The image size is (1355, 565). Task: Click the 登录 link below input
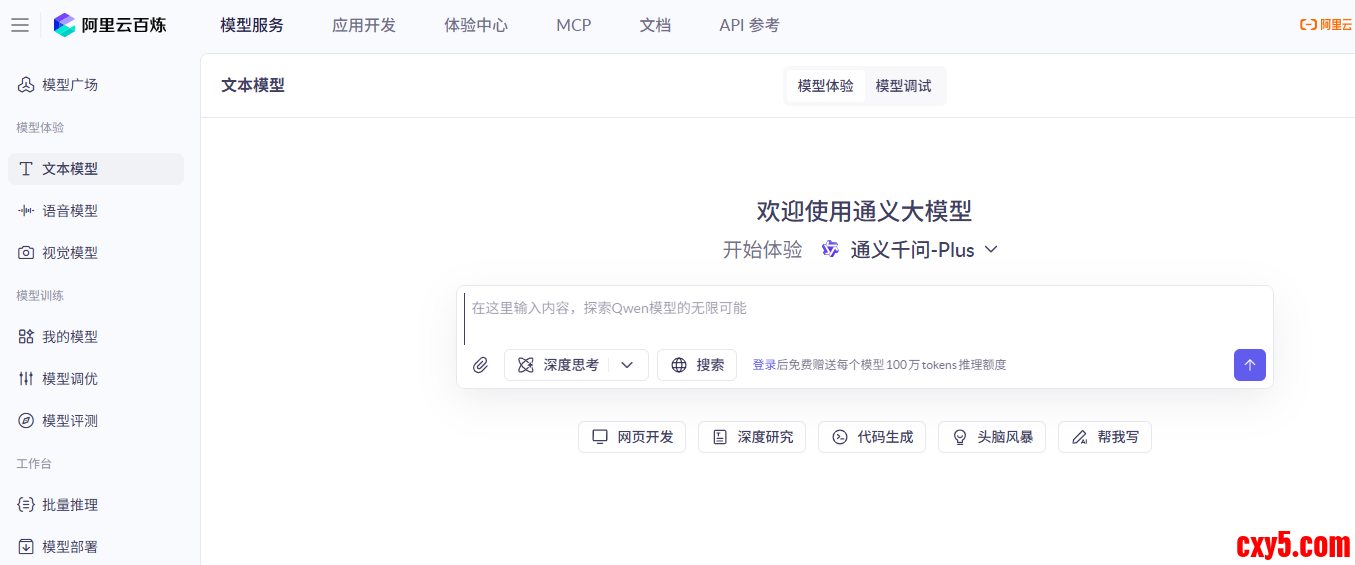(x=764, y=365)
